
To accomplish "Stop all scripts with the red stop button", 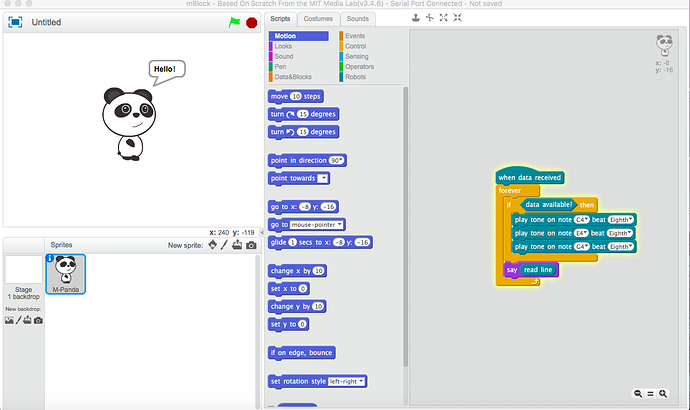I will (251, 22).
